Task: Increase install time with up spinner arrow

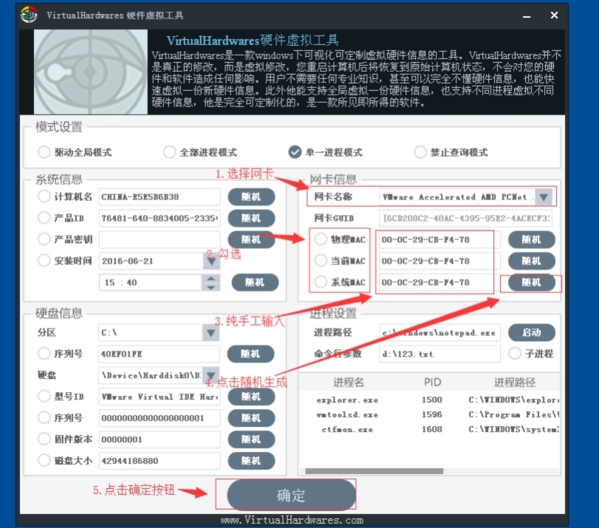Action: pyautogui.click(x=211, y=278)
